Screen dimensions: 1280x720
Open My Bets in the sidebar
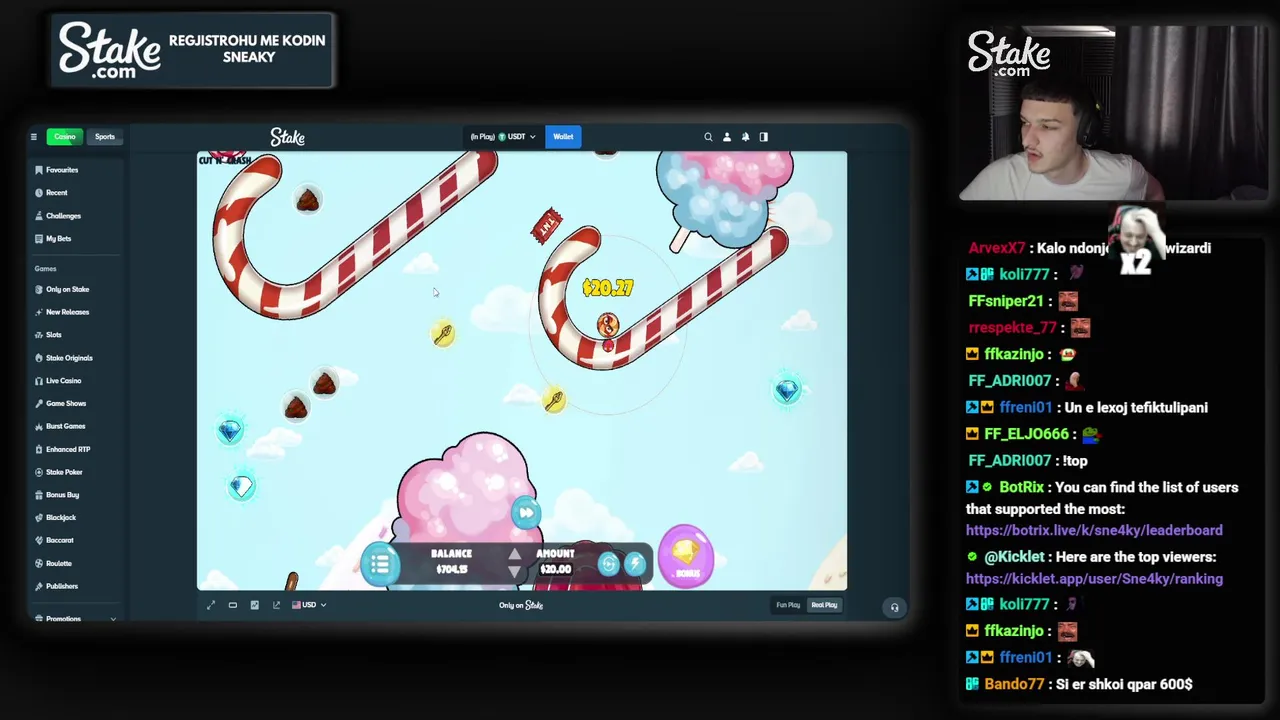[x=58, y=239]
